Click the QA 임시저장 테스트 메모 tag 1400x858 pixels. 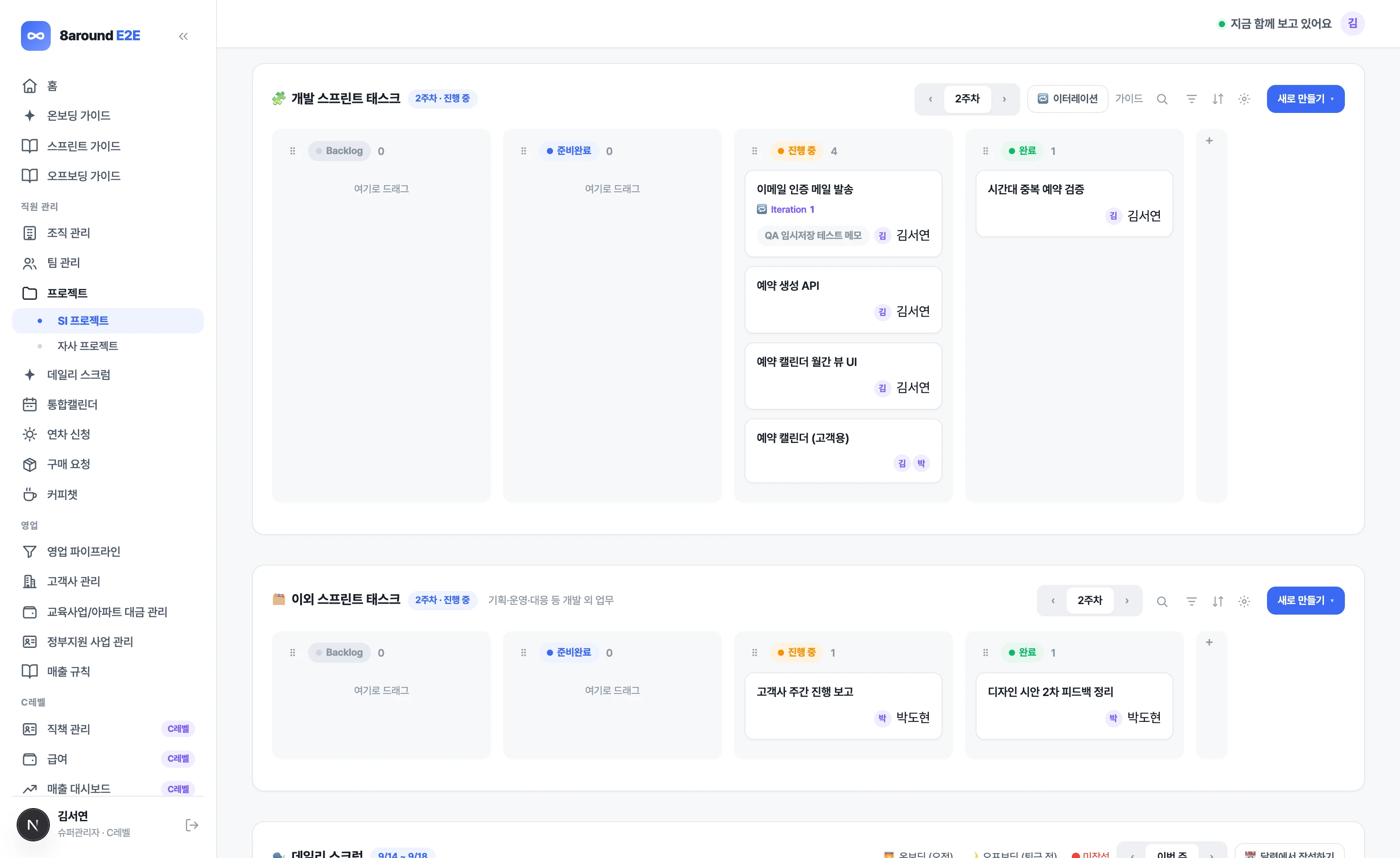[812, 236]
